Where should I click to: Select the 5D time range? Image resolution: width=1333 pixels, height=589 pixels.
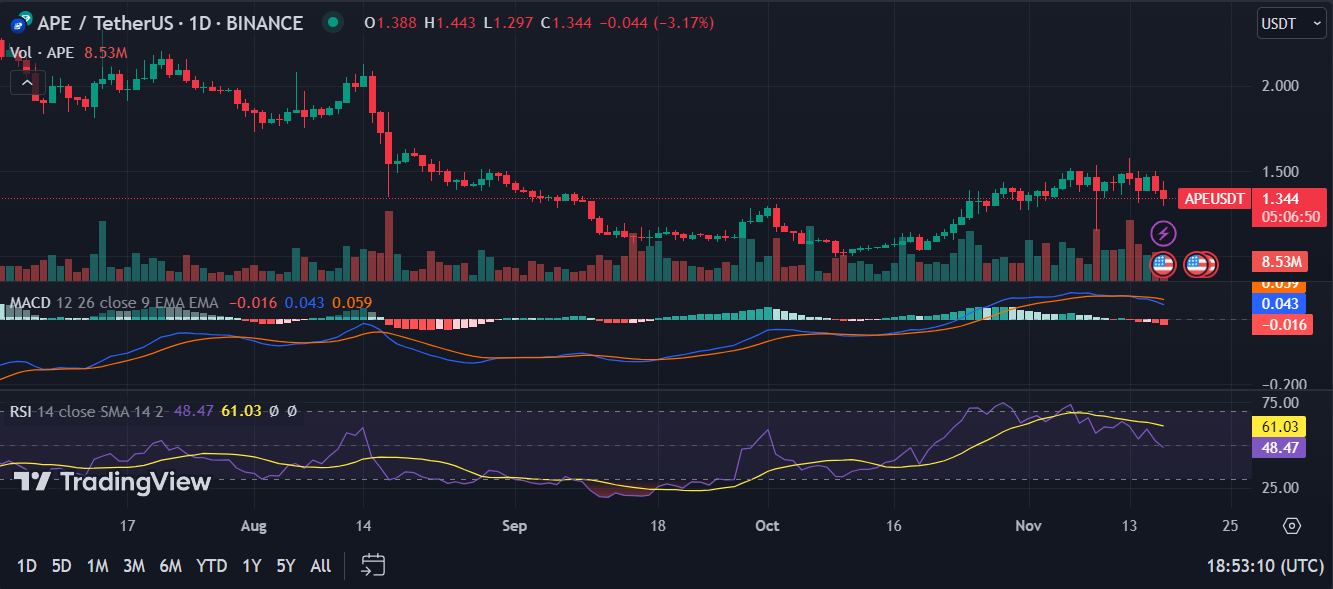(61, 566)
